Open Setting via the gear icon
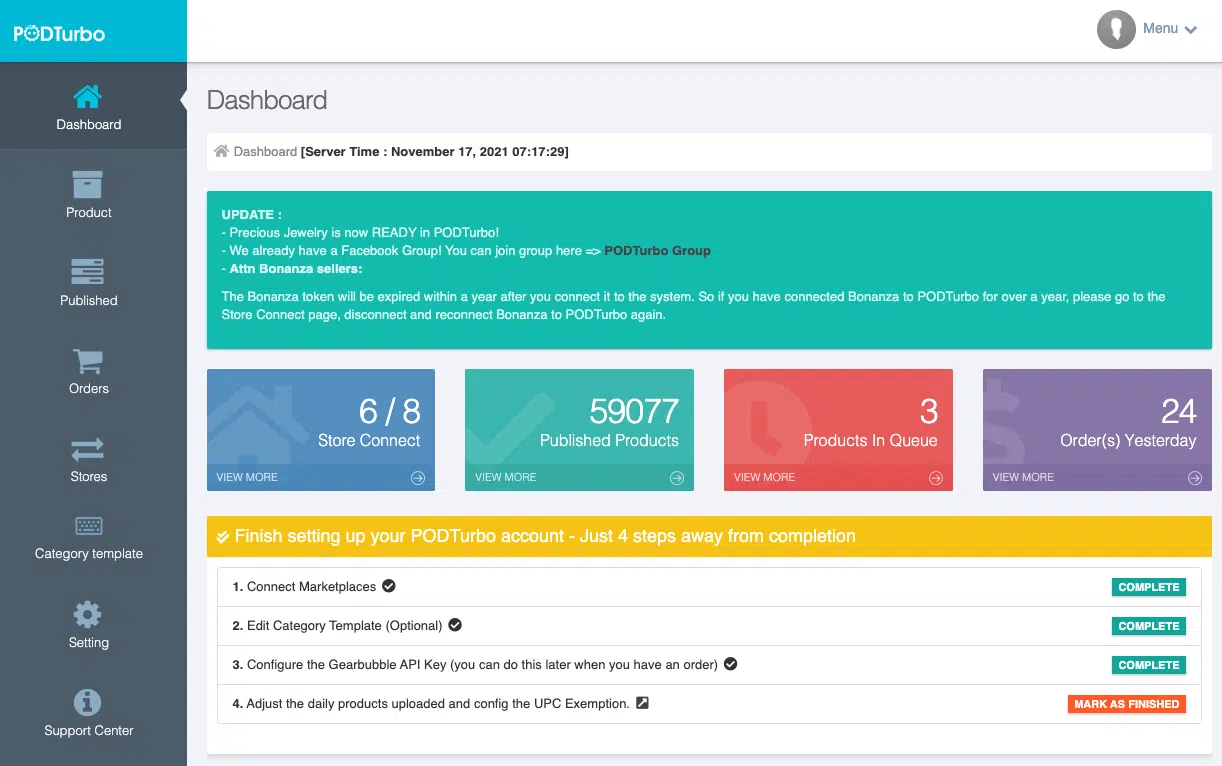The image size is (1222, 766). [x=88, y=614]
